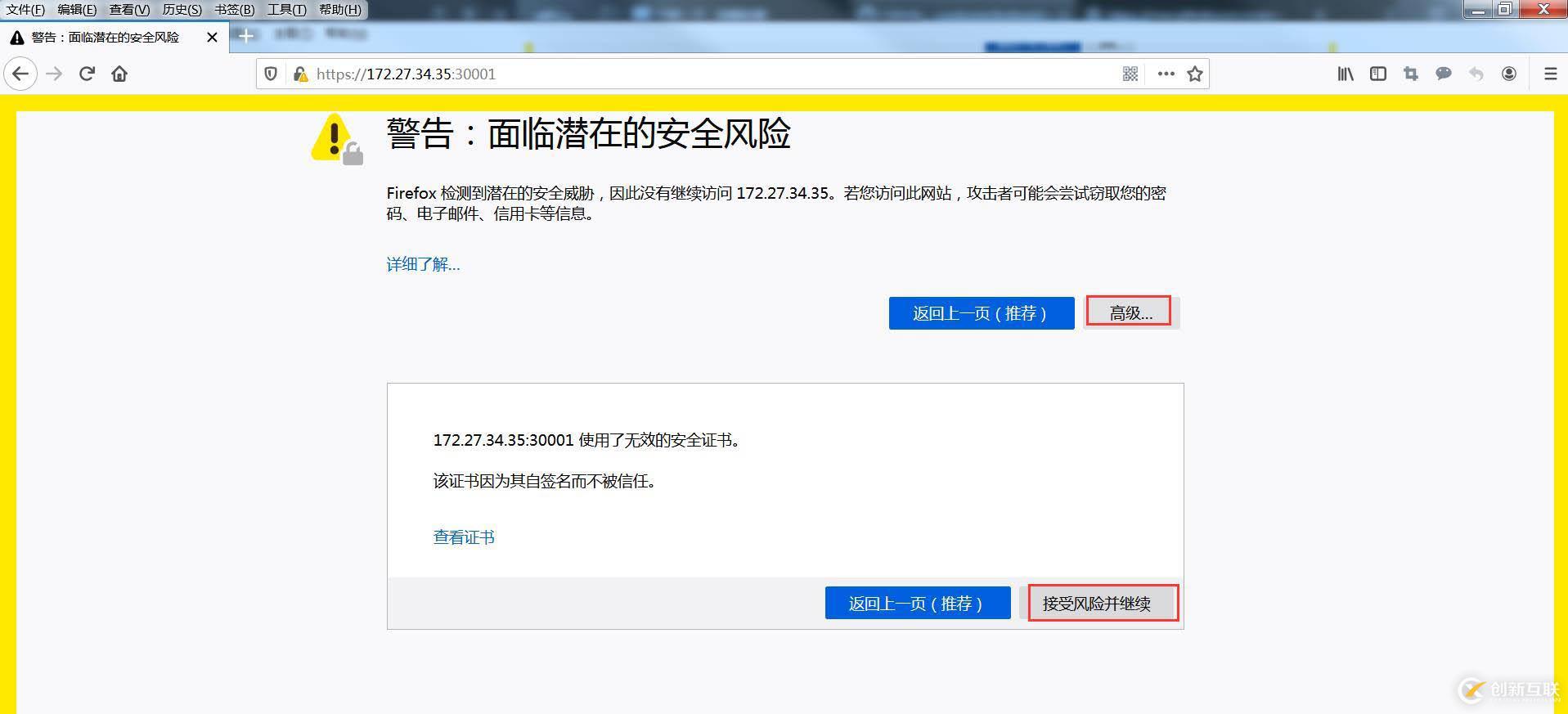Screen dimensions: 1568x714
Task: Open the 编辑(E) menu
Action: coord(77,10)
